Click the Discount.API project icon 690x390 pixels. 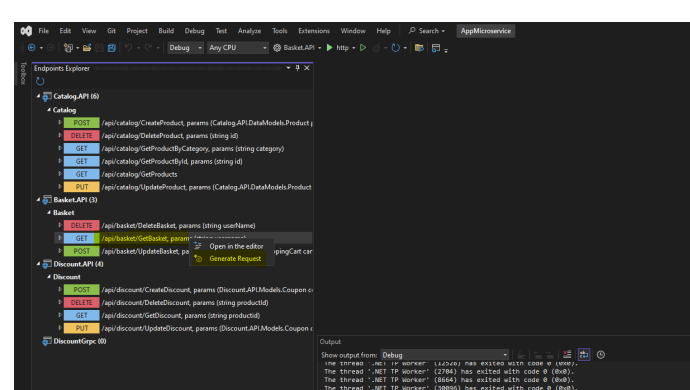point(47,265)
